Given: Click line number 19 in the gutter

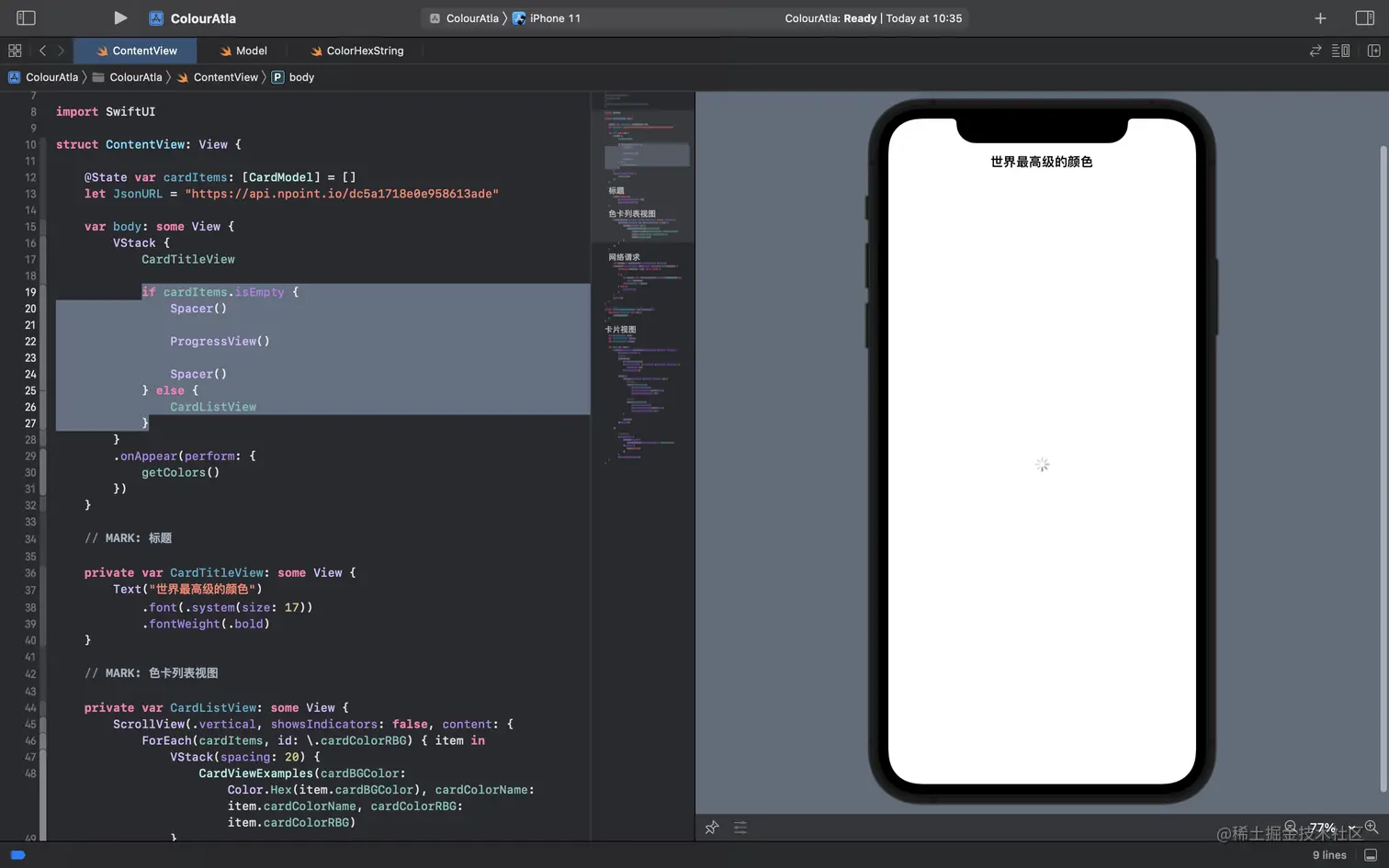Looking at the screenshot, I should (x=30, y=292).
